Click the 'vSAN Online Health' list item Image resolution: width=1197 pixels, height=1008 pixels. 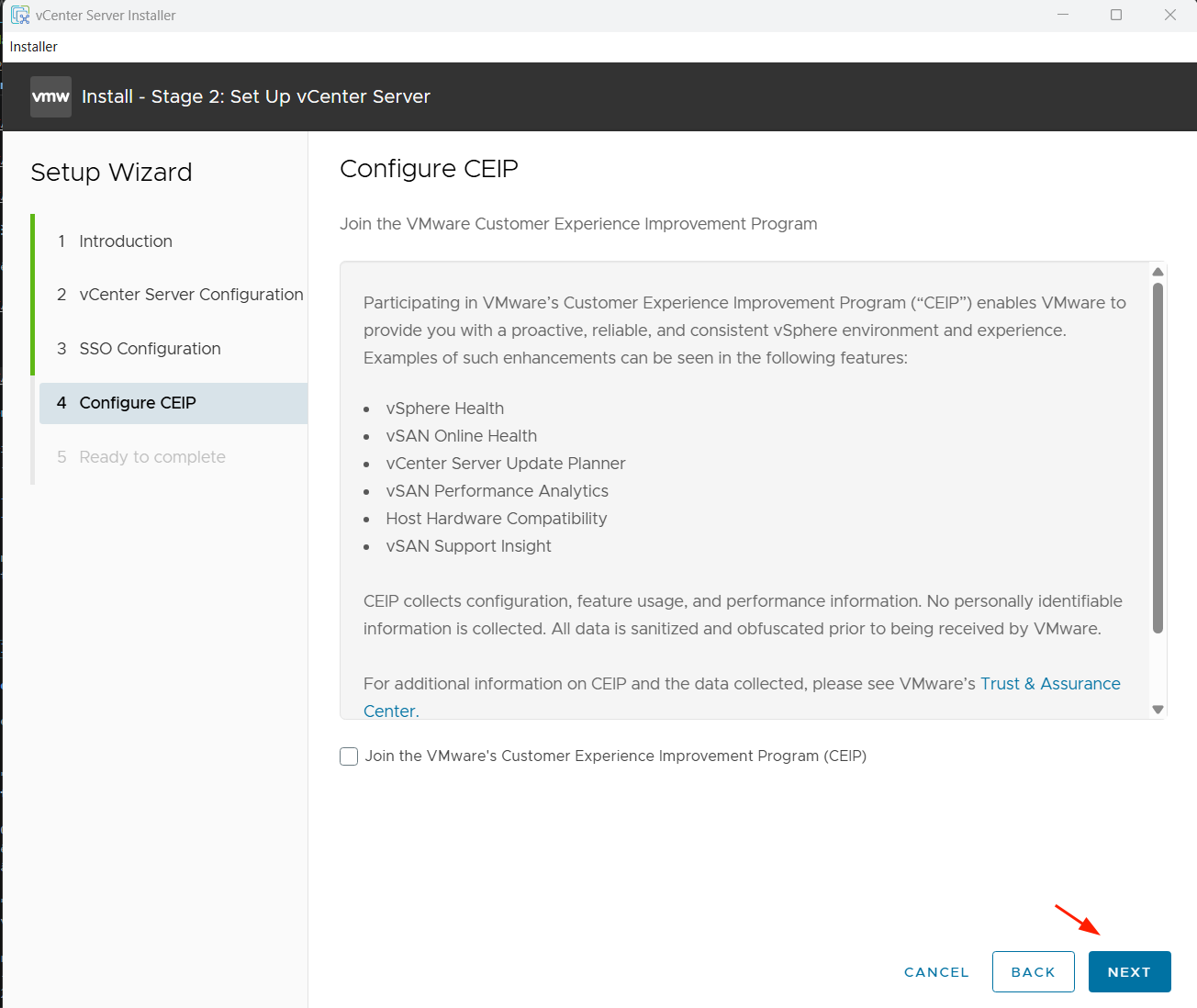click(x=462, y=436)
